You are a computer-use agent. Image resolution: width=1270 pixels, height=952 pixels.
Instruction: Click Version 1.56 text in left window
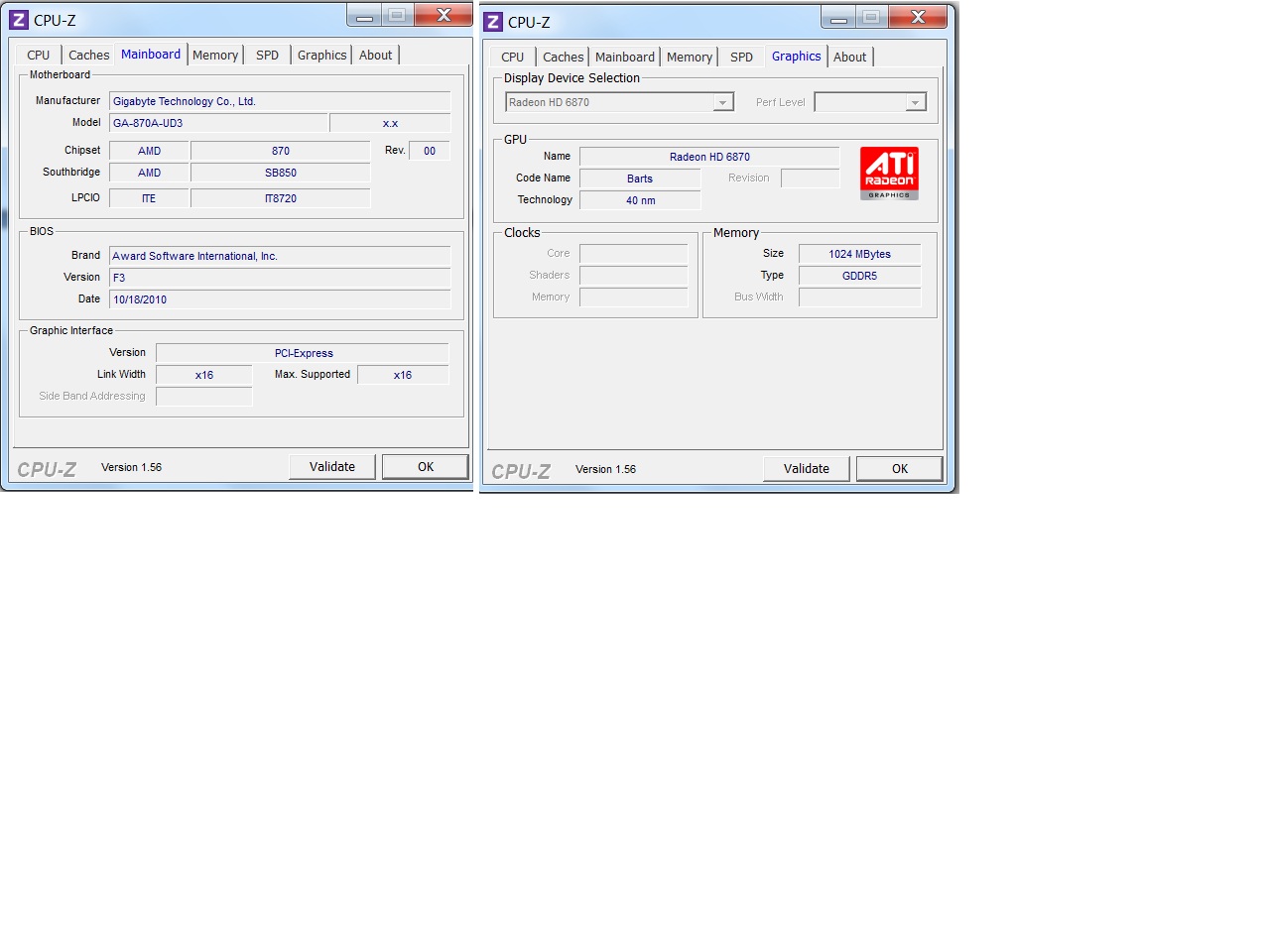coord(131,467)
